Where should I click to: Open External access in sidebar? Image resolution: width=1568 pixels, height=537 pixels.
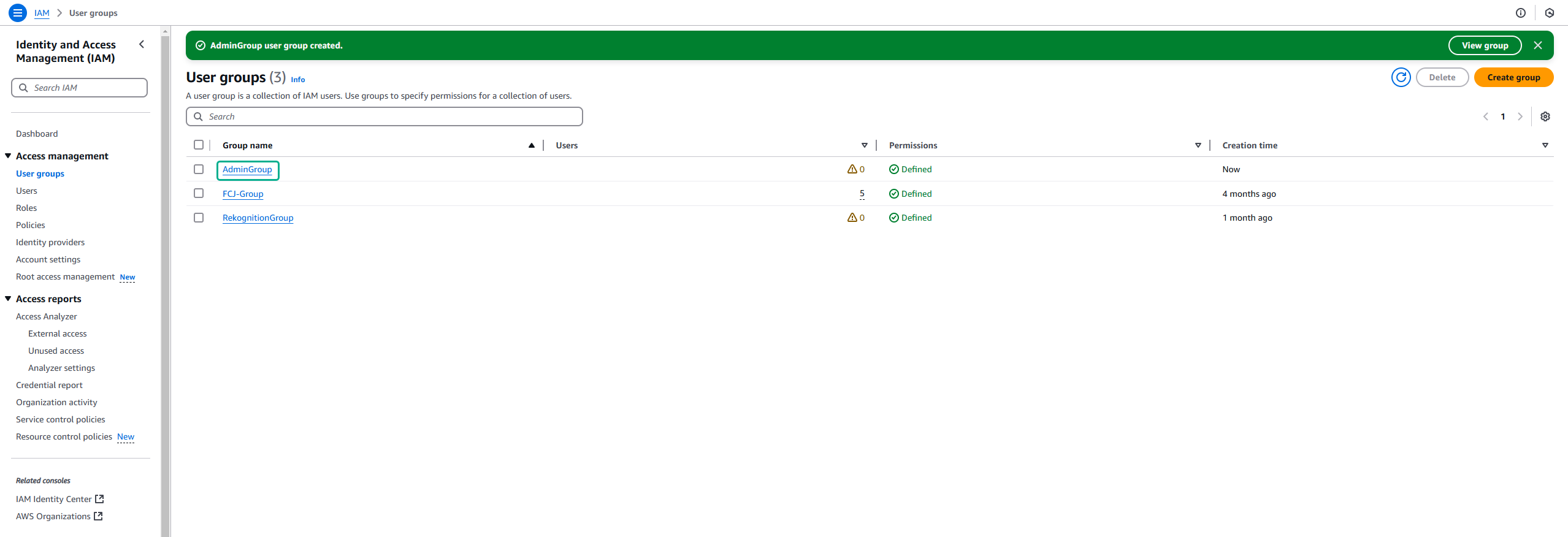pos(58,333)
